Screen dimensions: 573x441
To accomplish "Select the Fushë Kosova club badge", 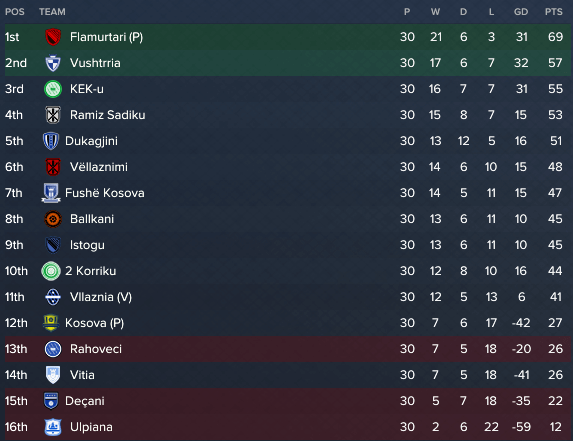I will 51,193.
